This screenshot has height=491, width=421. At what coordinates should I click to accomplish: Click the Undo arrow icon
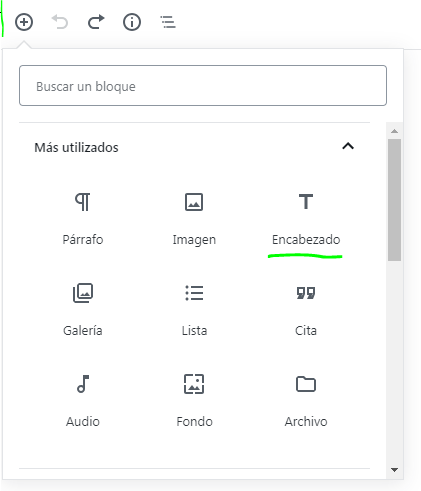coord(60,22)
